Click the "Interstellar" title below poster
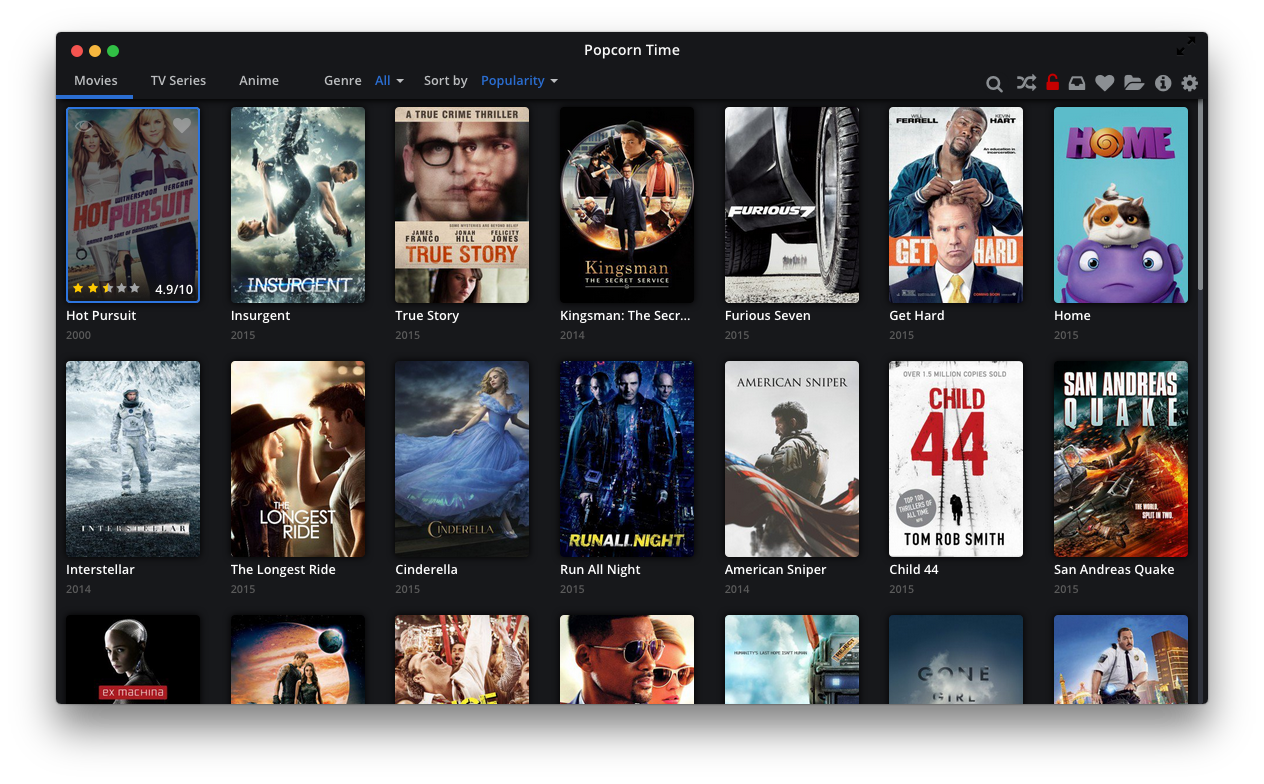Screen dimensions: 1264x784 coord(100,570)
